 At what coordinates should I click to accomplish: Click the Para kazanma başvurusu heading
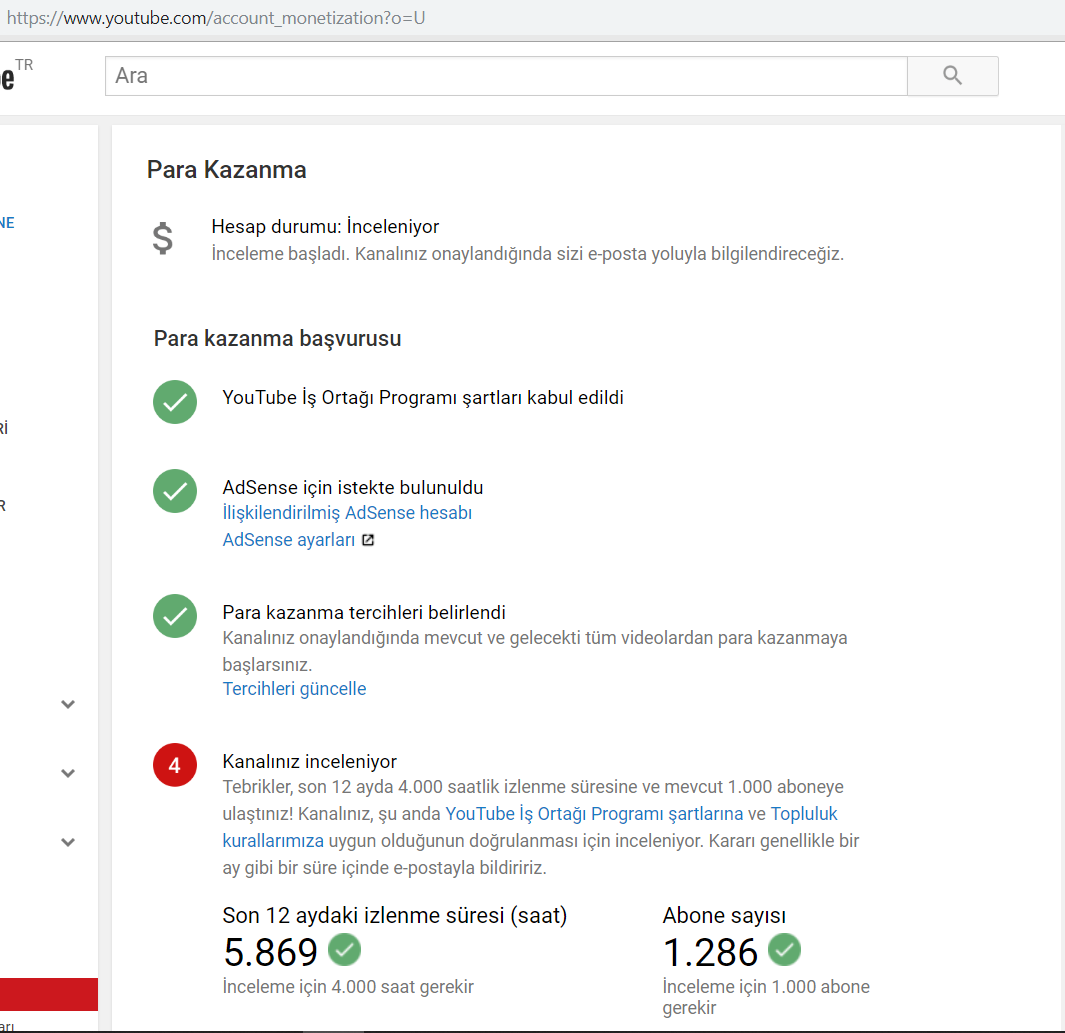pyautogui.click(x=277, y=338)
